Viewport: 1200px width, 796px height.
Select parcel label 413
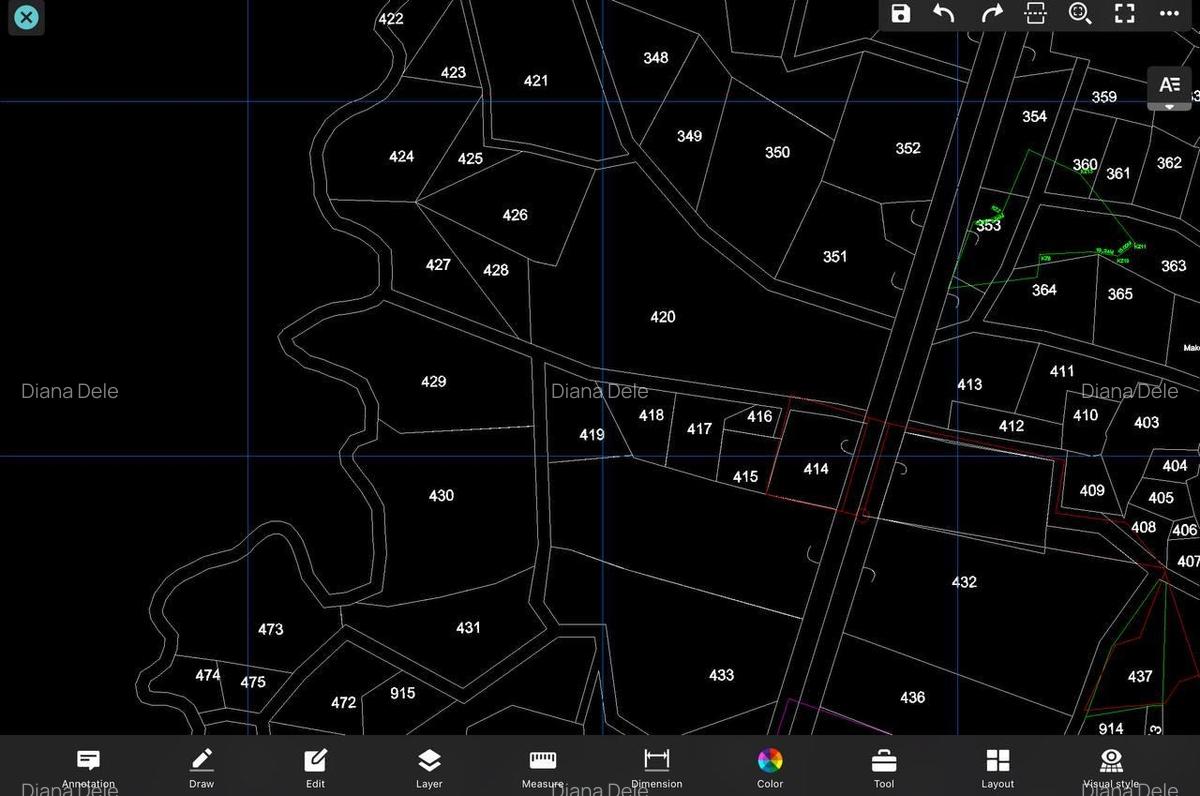[x=969, y=385]
